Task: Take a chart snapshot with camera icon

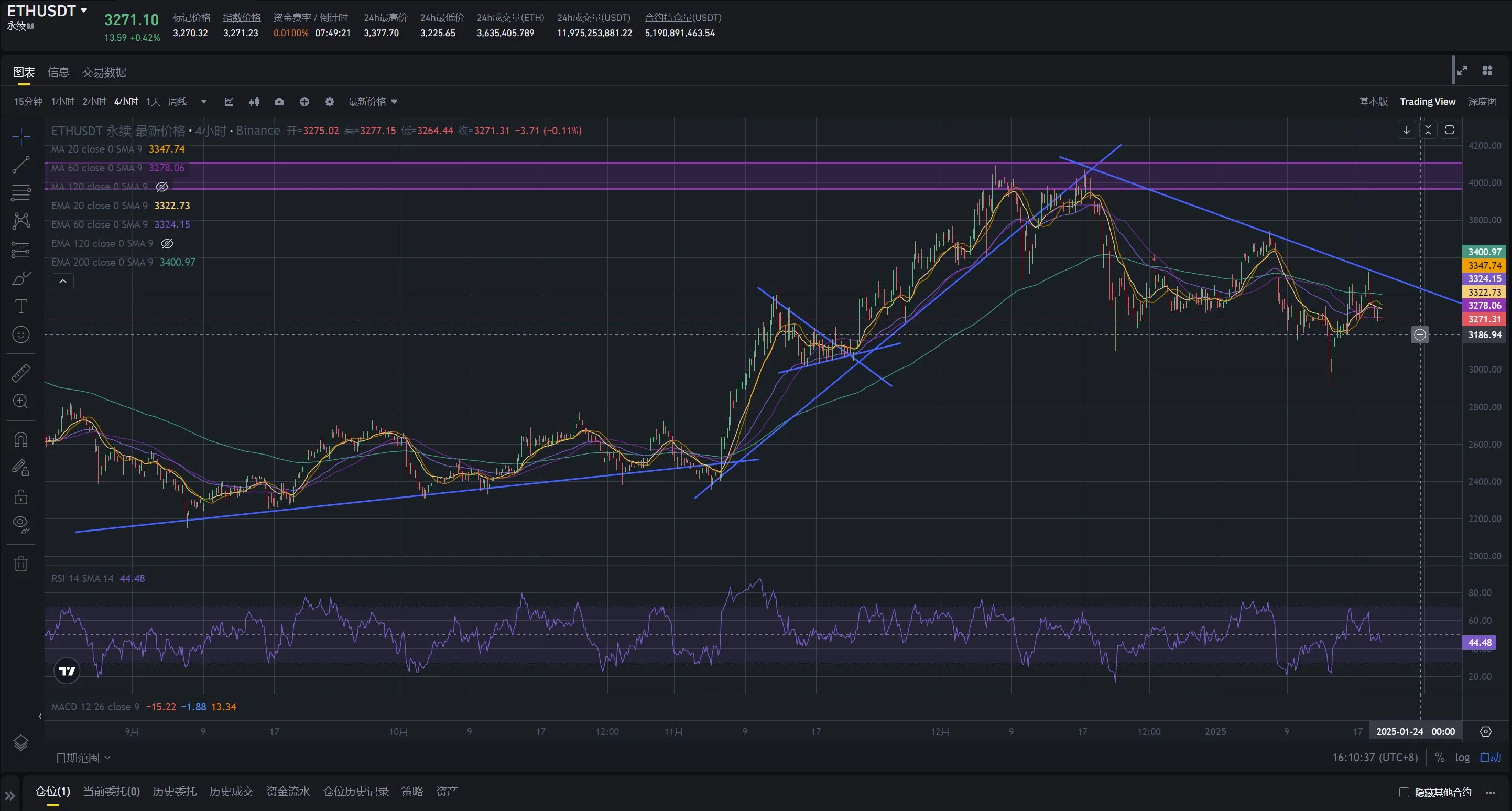Action: [279, 102]
